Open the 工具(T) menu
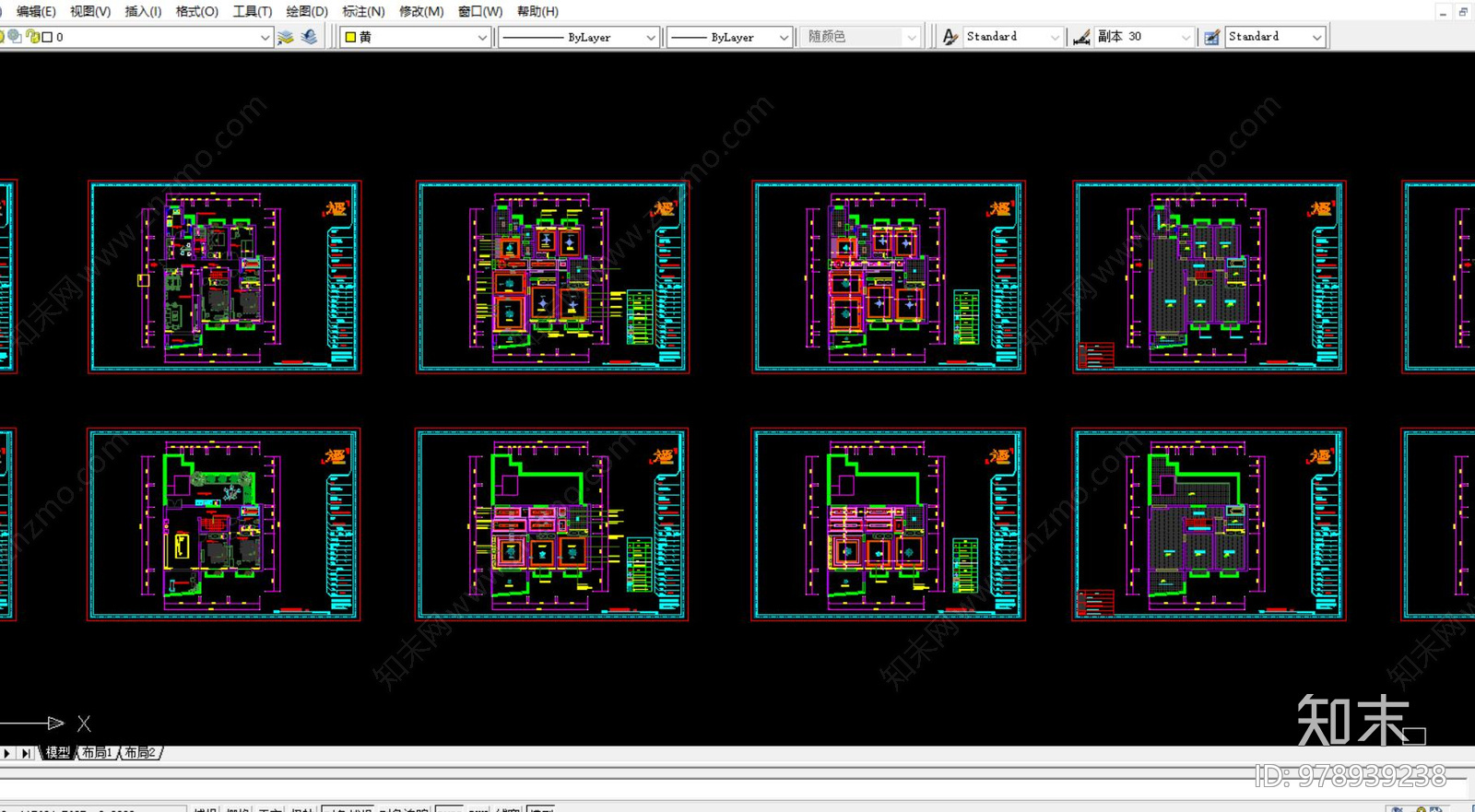The width and height of the screenshot is (1475, 812). point(253,11)
